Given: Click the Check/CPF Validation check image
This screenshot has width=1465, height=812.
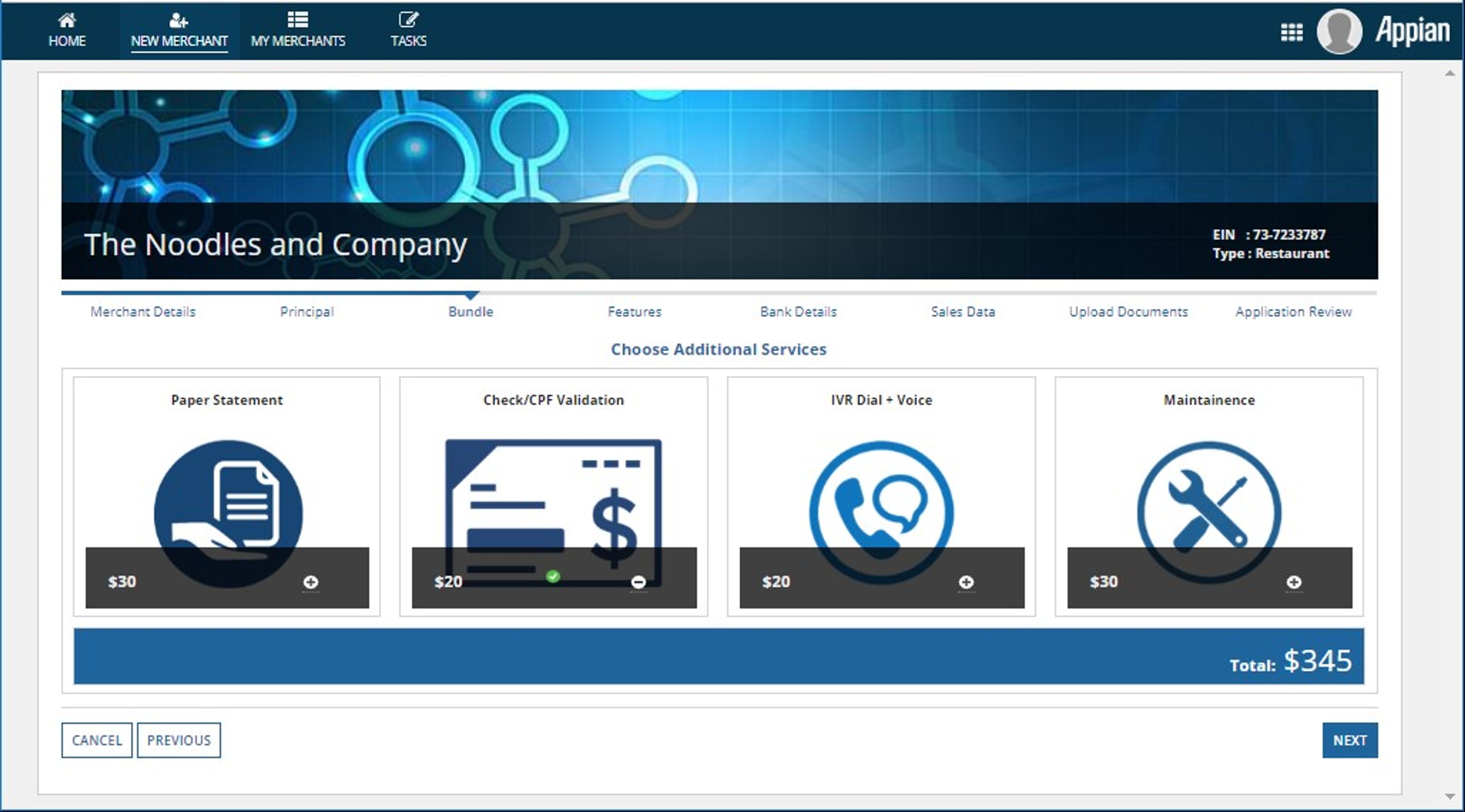Looking at the screenshot, I should 553,512.
